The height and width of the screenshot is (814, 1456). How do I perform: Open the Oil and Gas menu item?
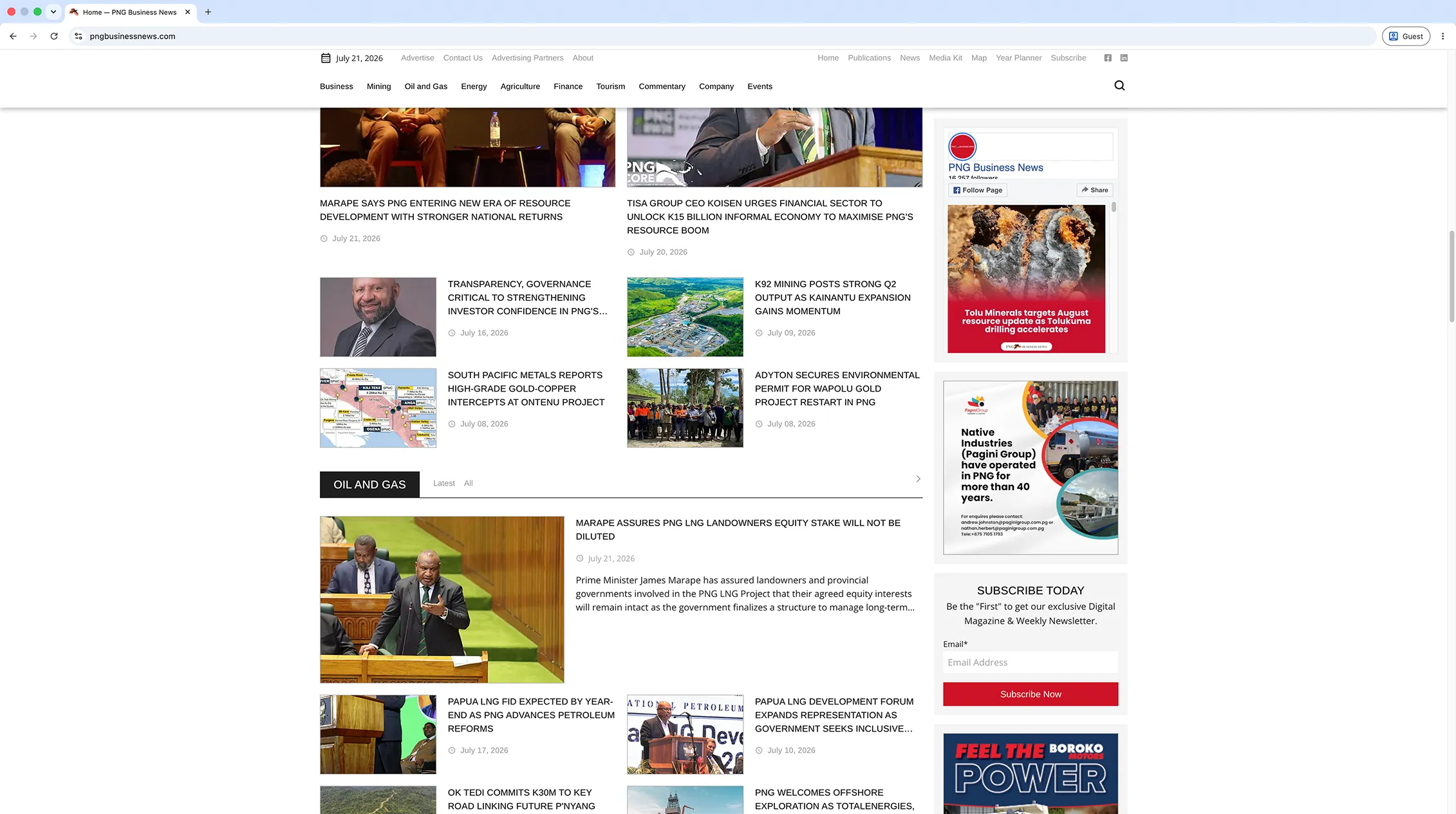(x=425, y=86)
